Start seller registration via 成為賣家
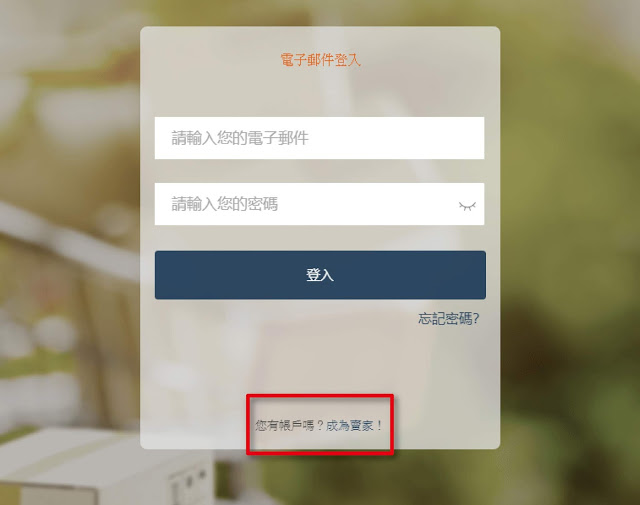640x505 pixels. click(355, 425)
